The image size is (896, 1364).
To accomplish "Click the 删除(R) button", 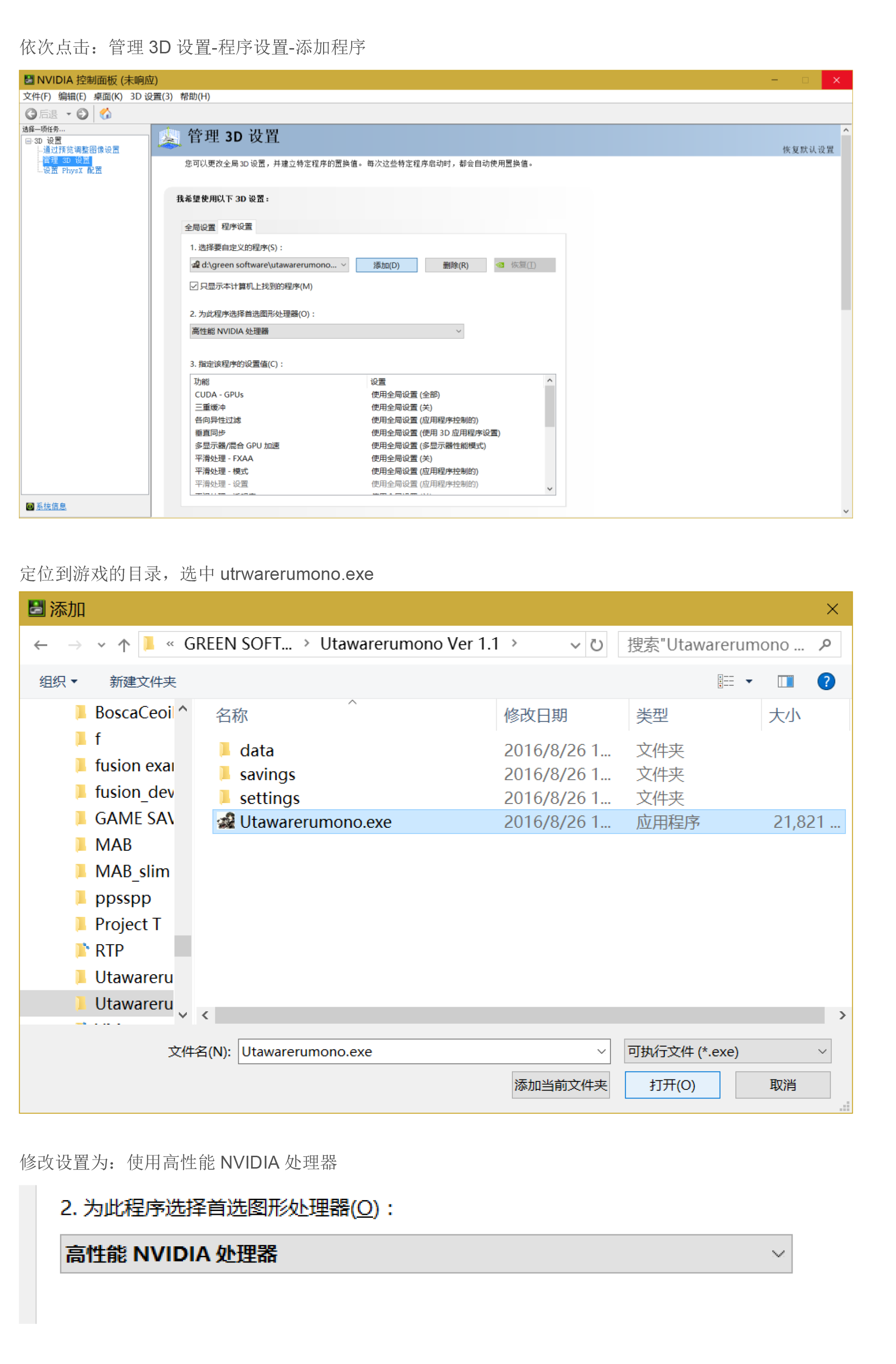I will coord(455,265).
